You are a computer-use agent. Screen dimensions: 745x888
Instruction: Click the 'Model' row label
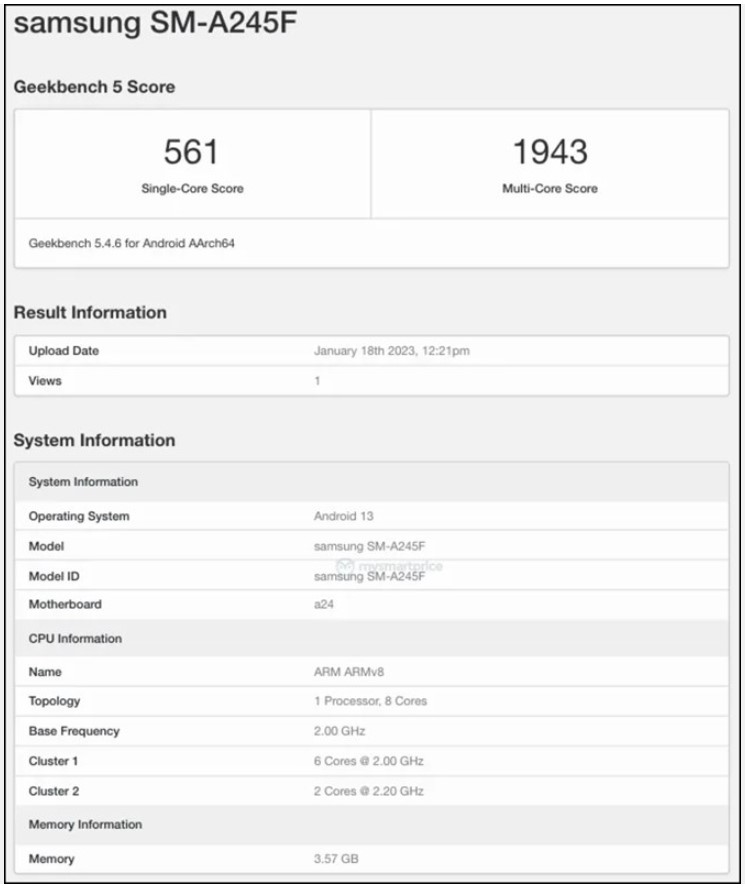click(46, 546)
